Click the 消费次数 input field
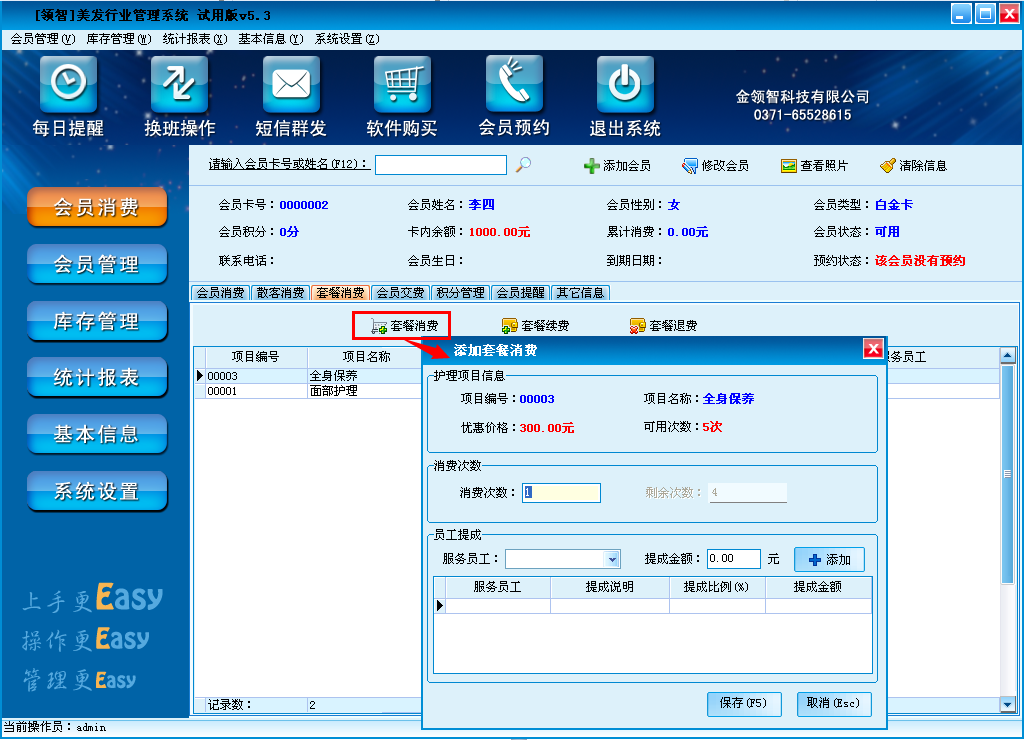 pyautogui.click(x=561, y=493)
